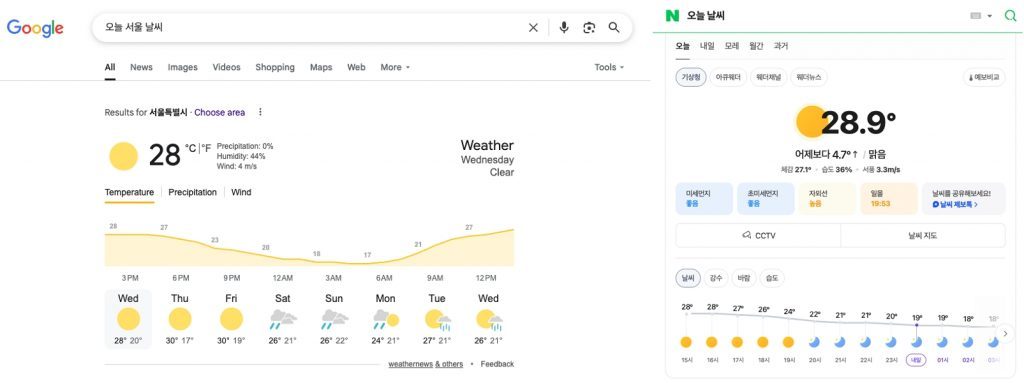Image resolution: width=1024 pixels, height=383 pixels.
Task: Click the Naver N logo
Action: (x=672, y=16)
